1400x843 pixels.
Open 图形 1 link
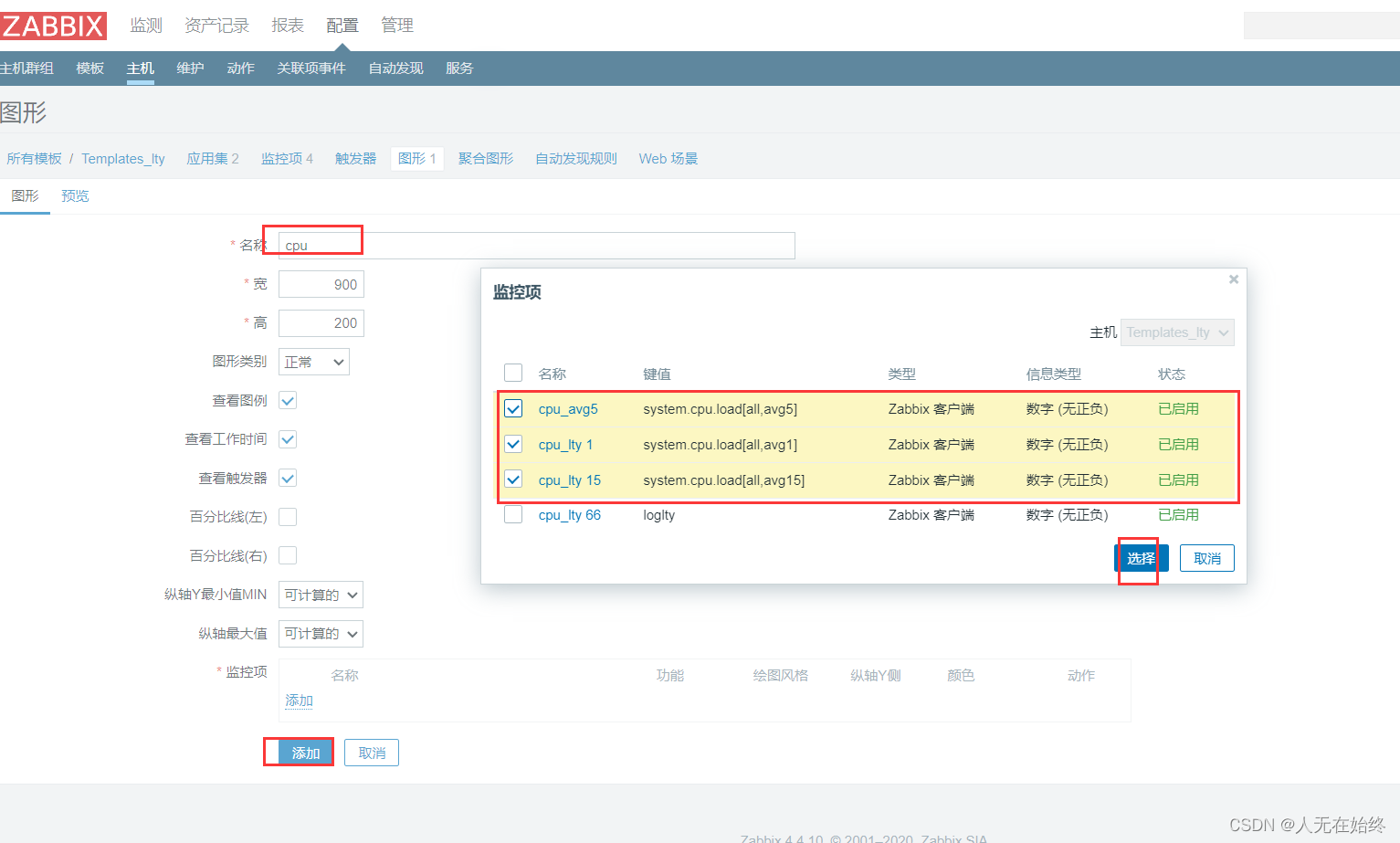click(x=417, y=159)
